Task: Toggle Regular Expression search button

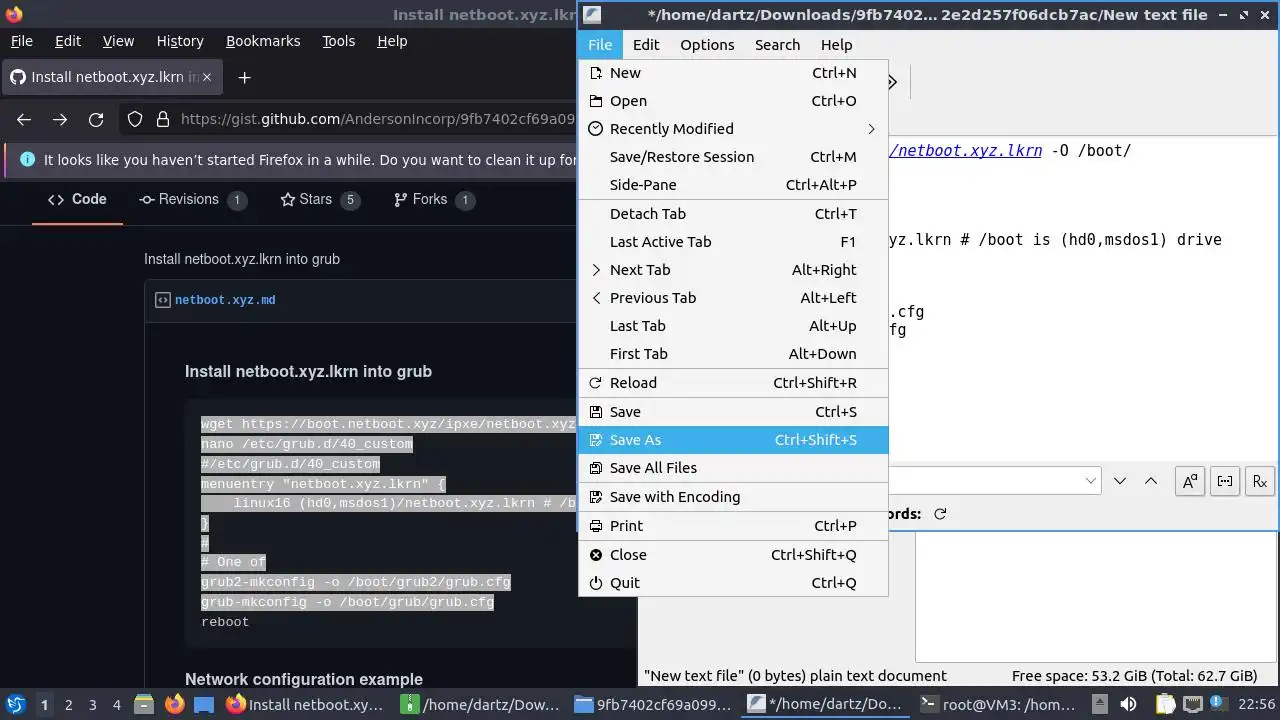Action: coord(1260,481)
